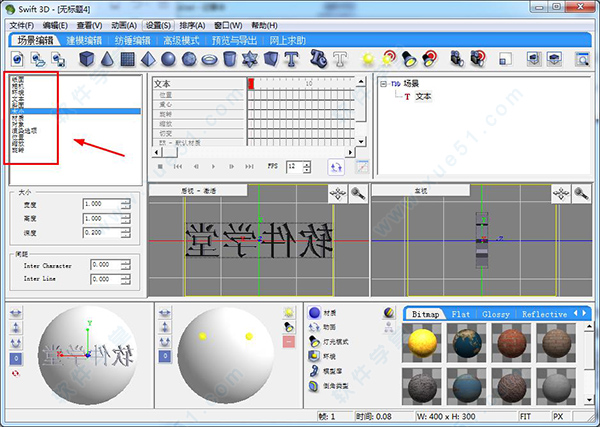Pick earth globe material sphere
The image size is (600, 427).
click(x=466, y=343)
